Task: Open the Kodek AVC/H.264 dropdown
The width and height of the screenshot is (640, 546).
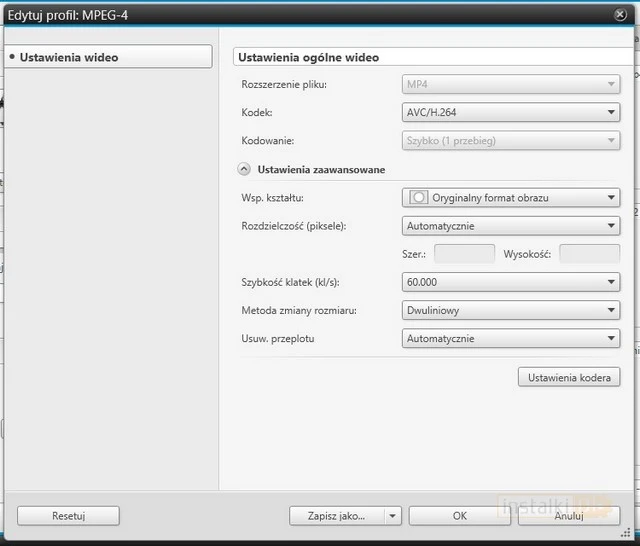Action: coord(510,113)
